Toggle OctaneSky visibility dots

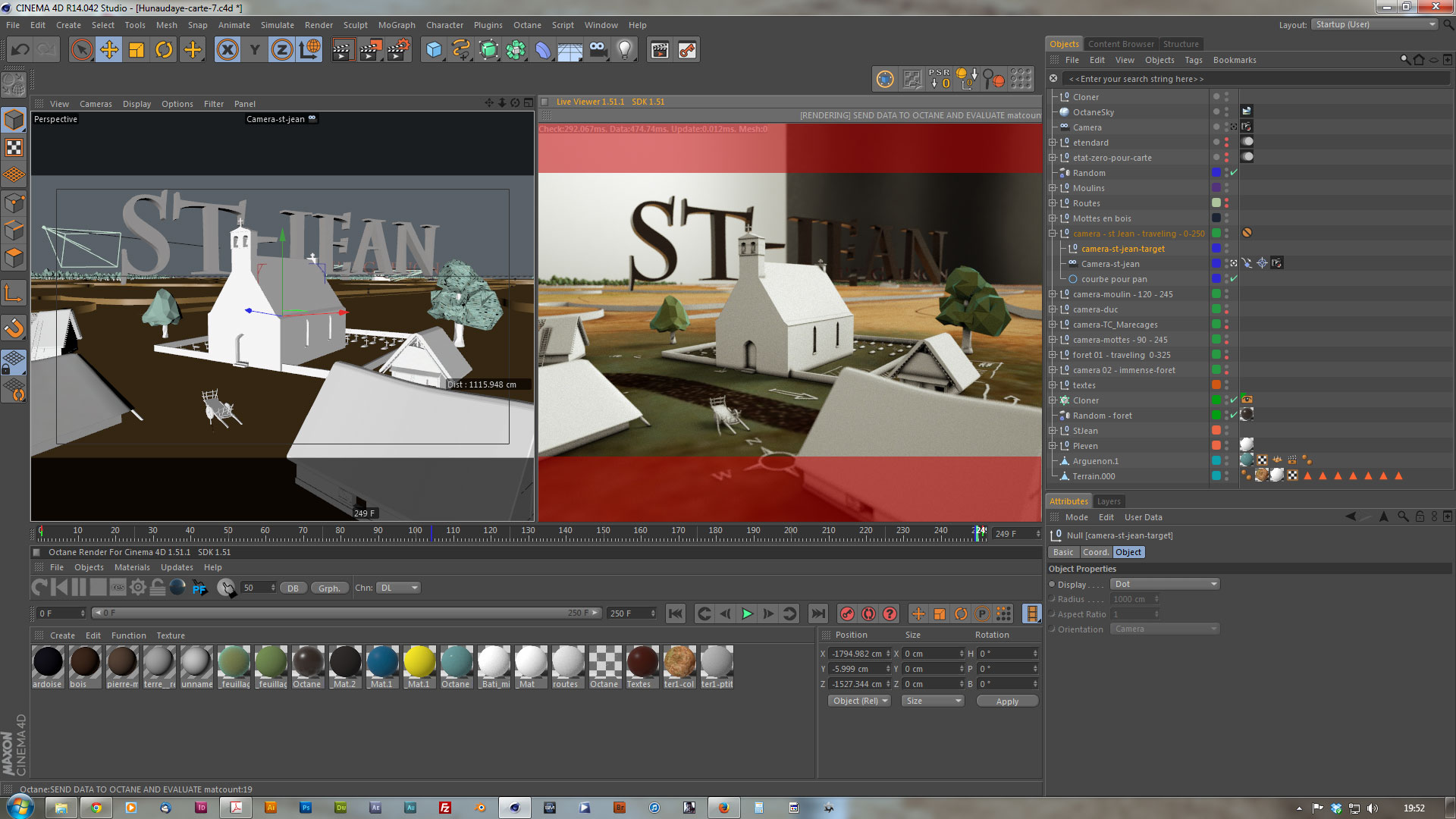[1226, 112]
